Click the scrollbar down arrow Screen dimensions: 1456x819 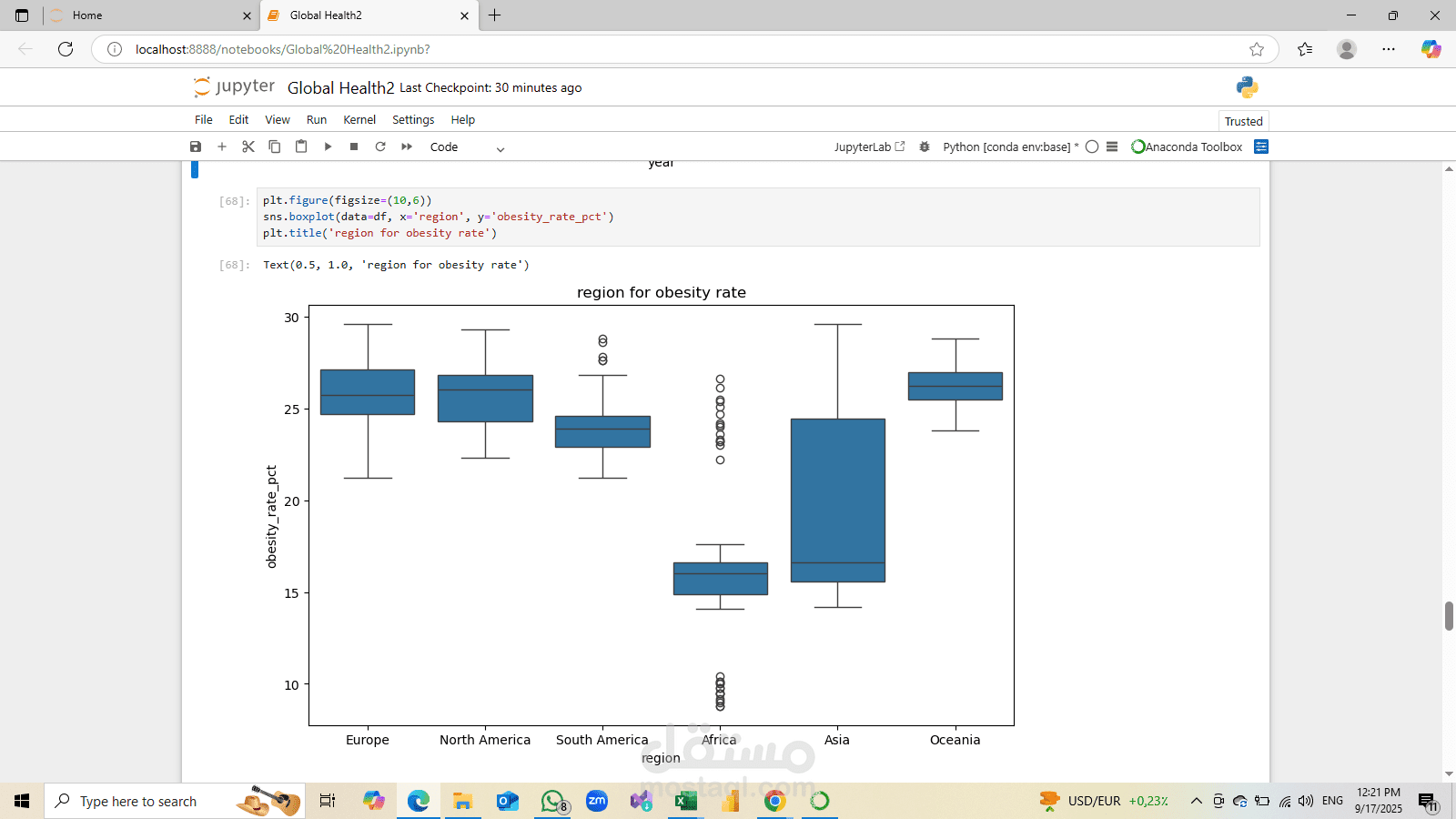click(1449, 774)
